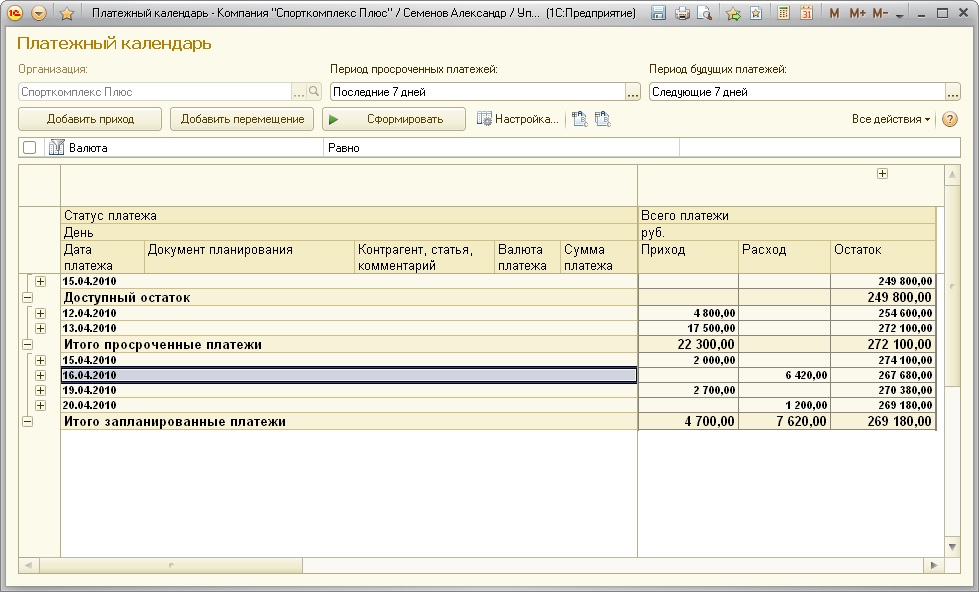Click the Сформировать button
The image size is (979, 592).
coord(394,119)
